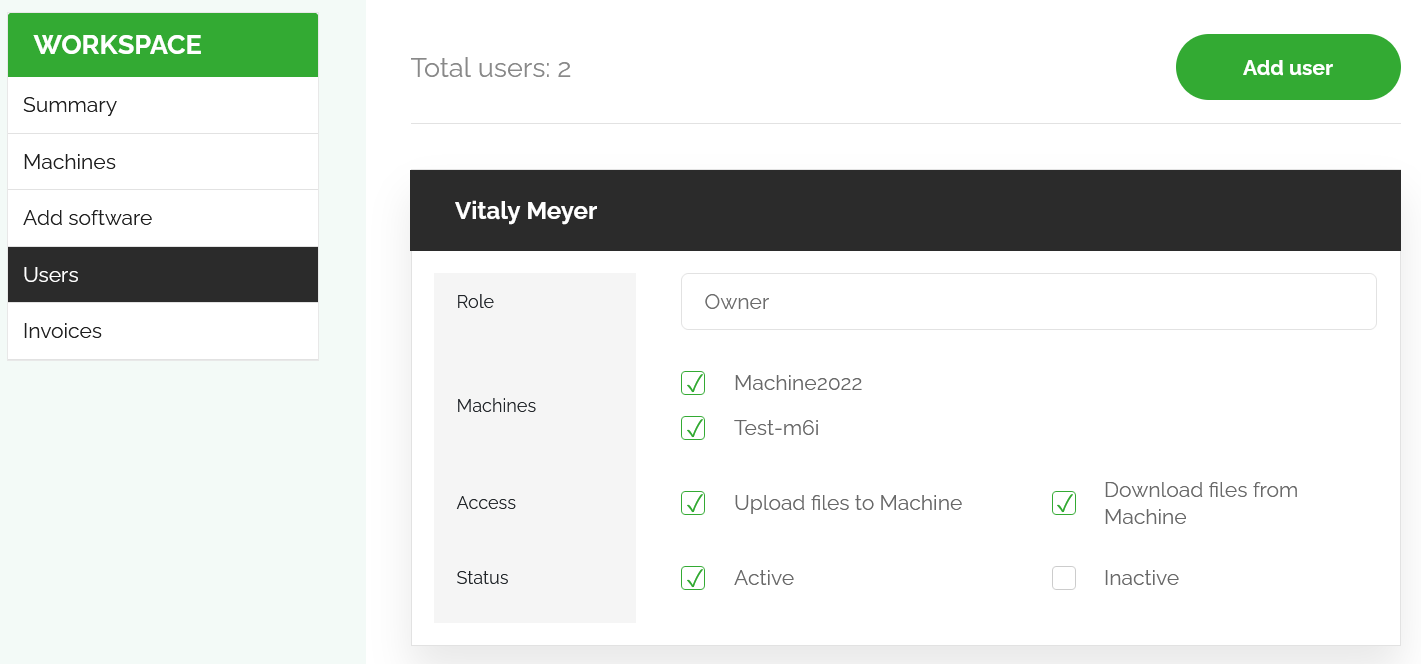Click the Role field showing Owner
Screen dimensions: 1421x664
pos(1029,302)
